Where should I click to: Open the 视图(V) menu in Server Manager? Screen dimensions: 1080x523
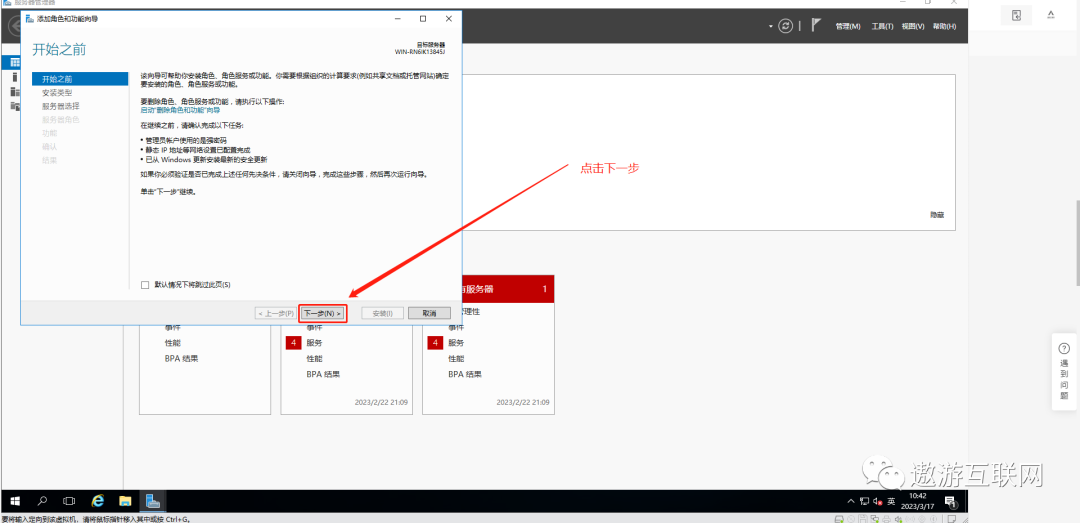coord(913,26)
